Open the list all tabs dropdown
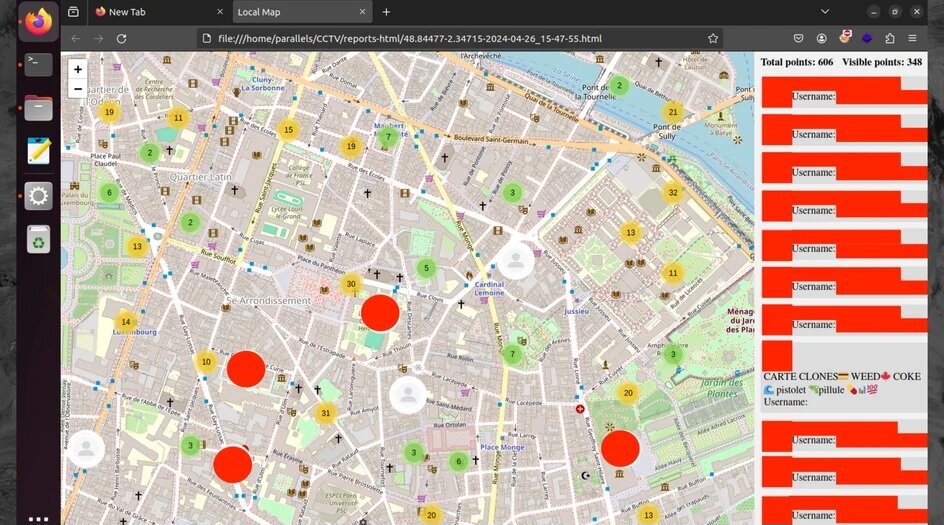This screenshot has height=525, width=944. pyautogui.click(x=825, y=12)
